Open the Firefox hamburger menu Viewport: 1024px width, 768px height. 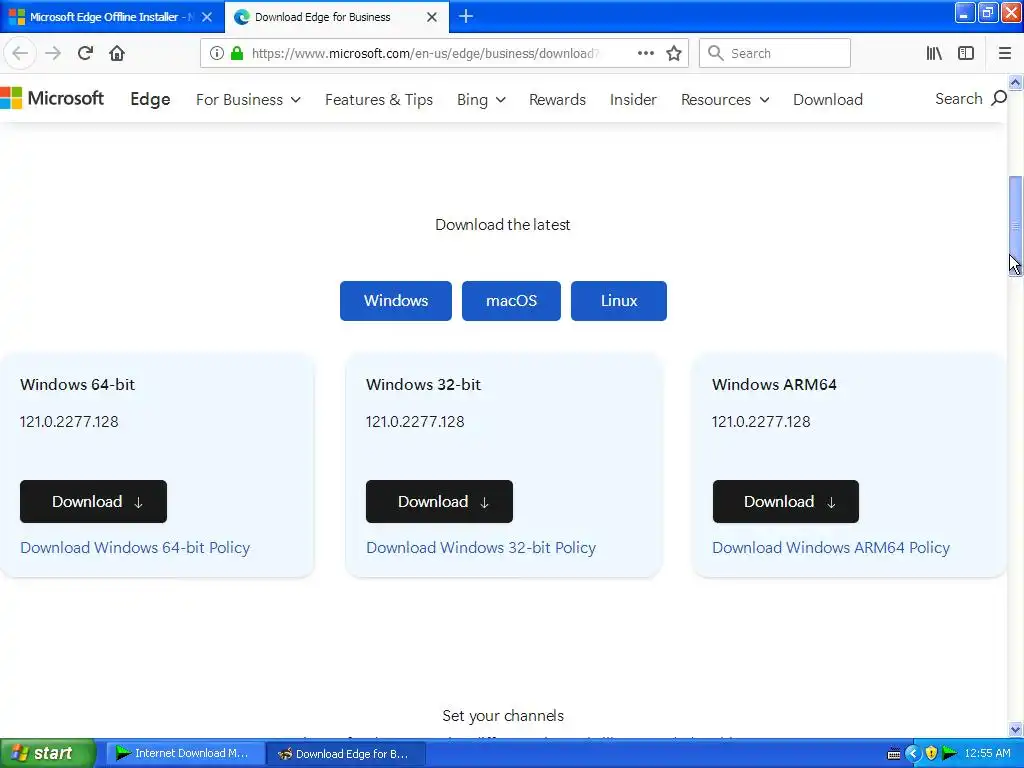click(x=1004, y=53)
